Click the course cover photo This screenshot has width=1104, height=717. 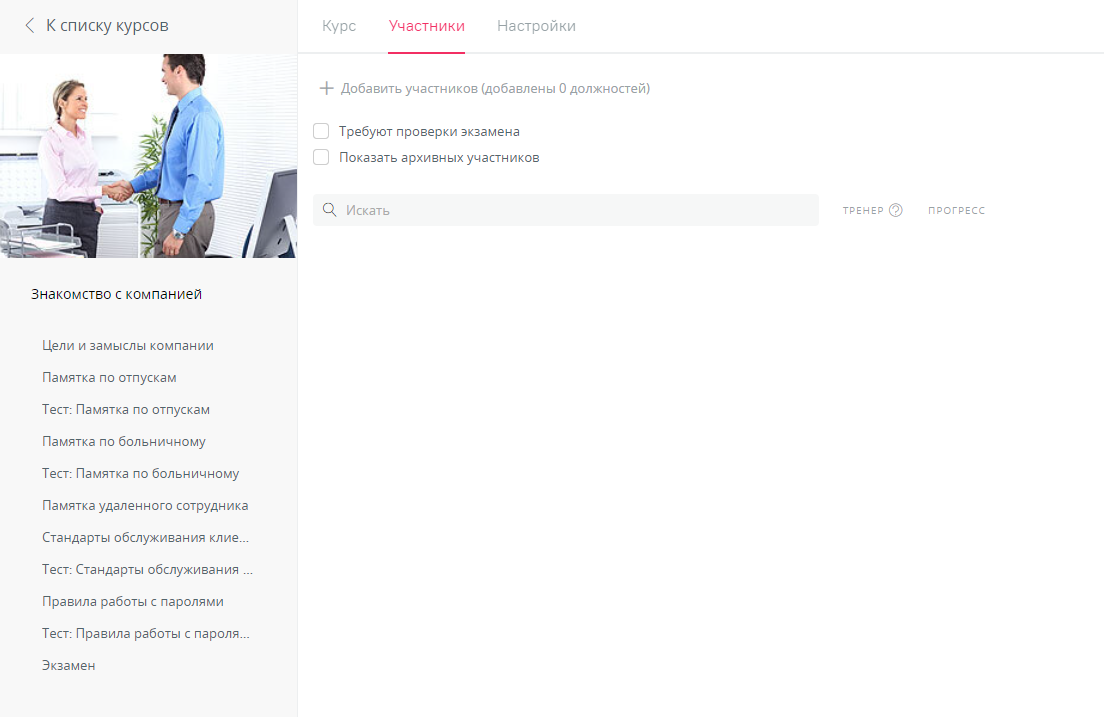tap(148, 155)
